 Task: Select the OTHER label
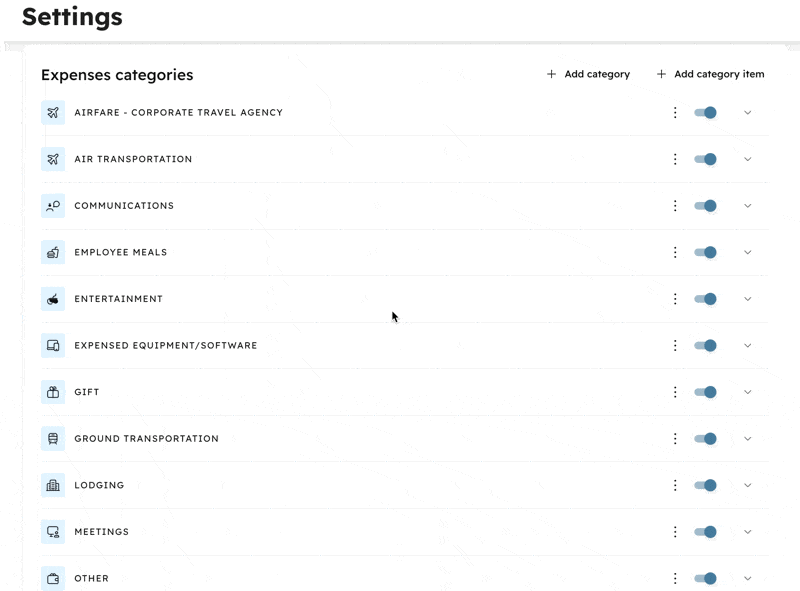(x=91, y=579)
